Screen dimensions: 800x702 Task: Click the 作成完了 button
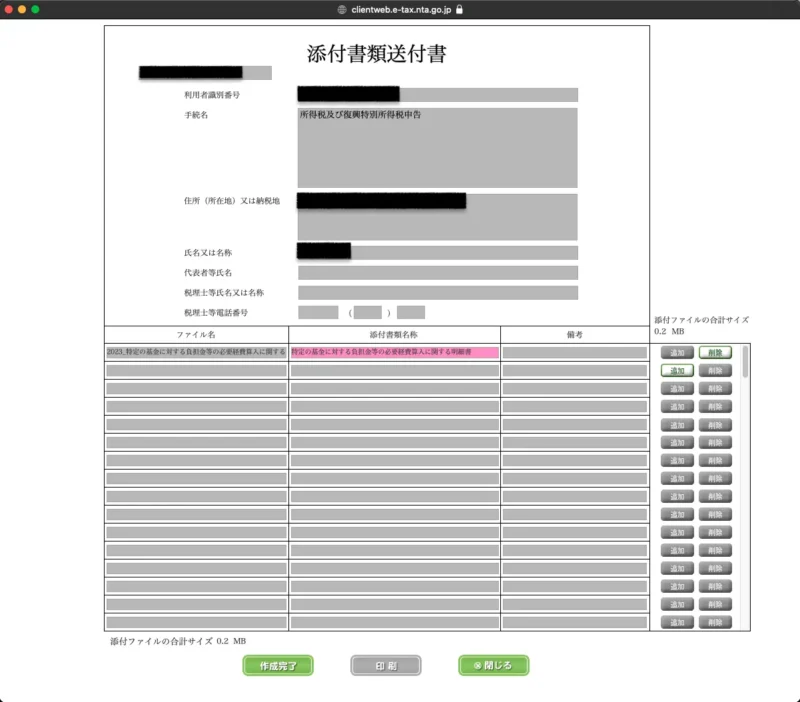tap(278, 665)
